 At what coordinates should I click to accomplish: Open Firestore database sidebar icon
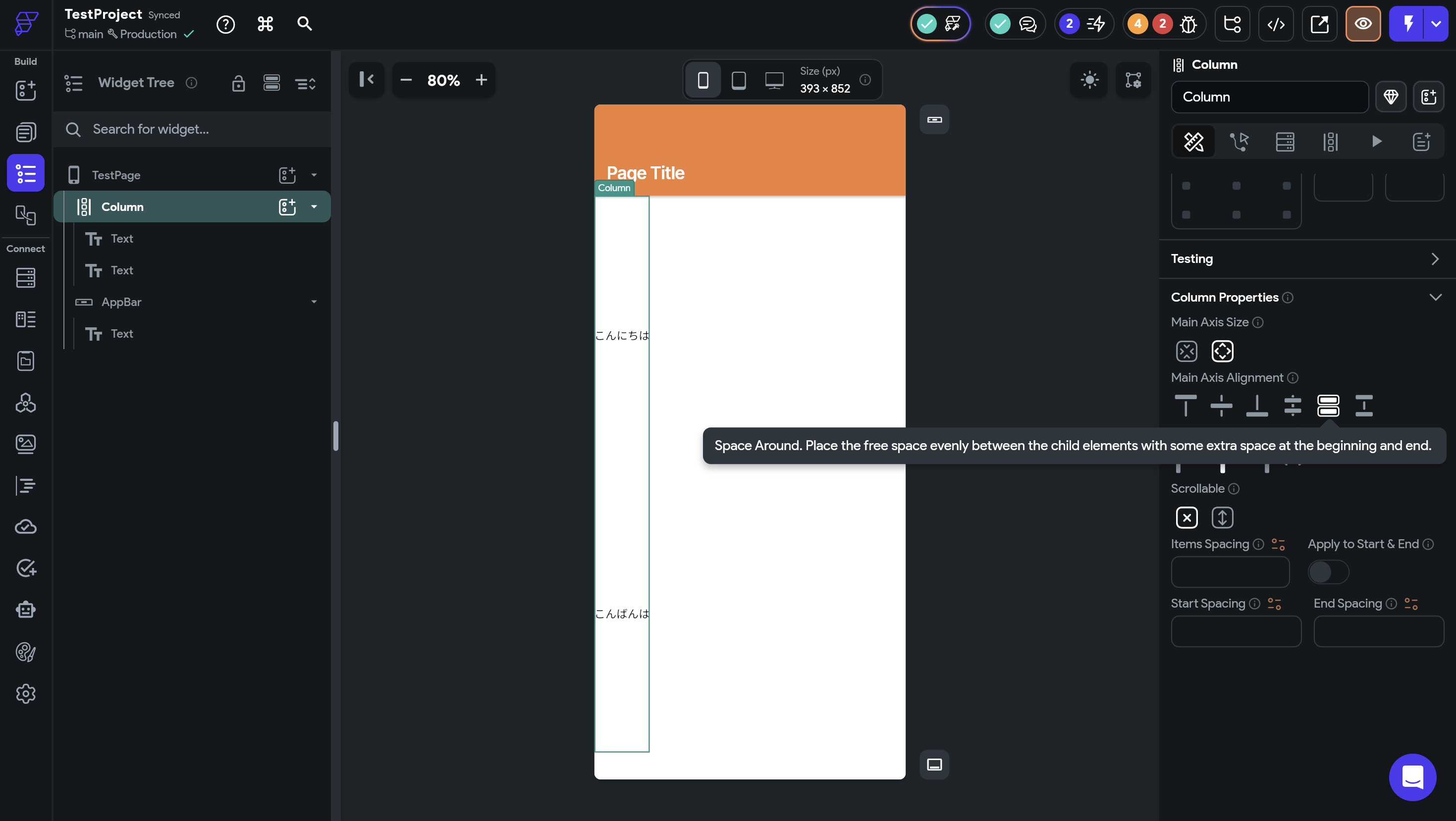pos(25,277)
